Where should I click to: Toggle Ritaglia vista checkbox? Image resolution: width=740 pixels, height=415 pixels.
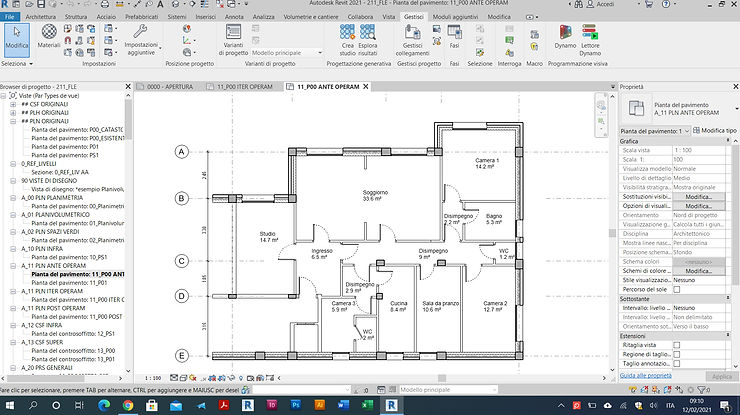676,345
